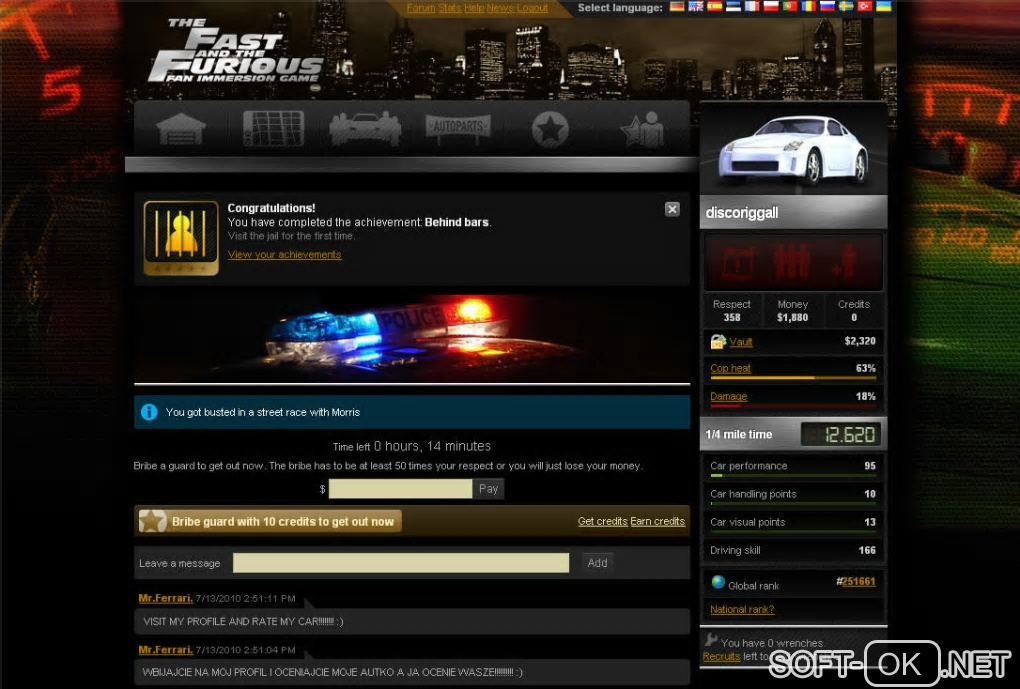Switch language to Portuguese flag
Image resolution: width=1020 pixels, height=689 pixels.
790,7
